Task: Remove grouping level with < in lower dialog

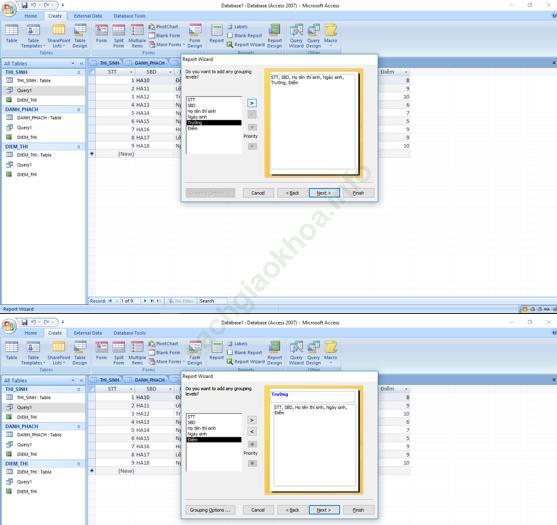Action: 252,432
